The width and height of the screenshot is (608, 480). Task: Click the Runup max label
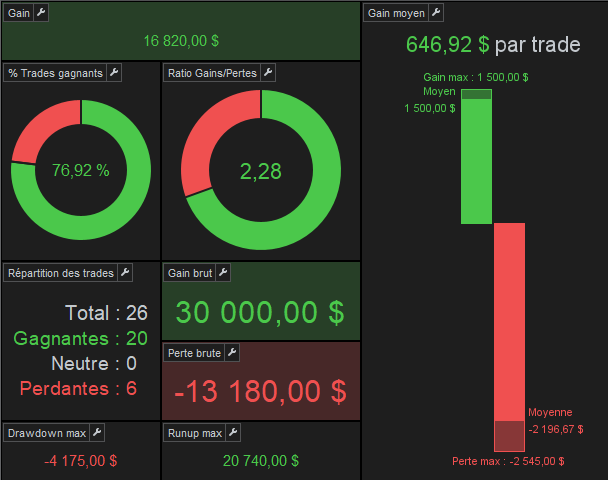(194, 433)
